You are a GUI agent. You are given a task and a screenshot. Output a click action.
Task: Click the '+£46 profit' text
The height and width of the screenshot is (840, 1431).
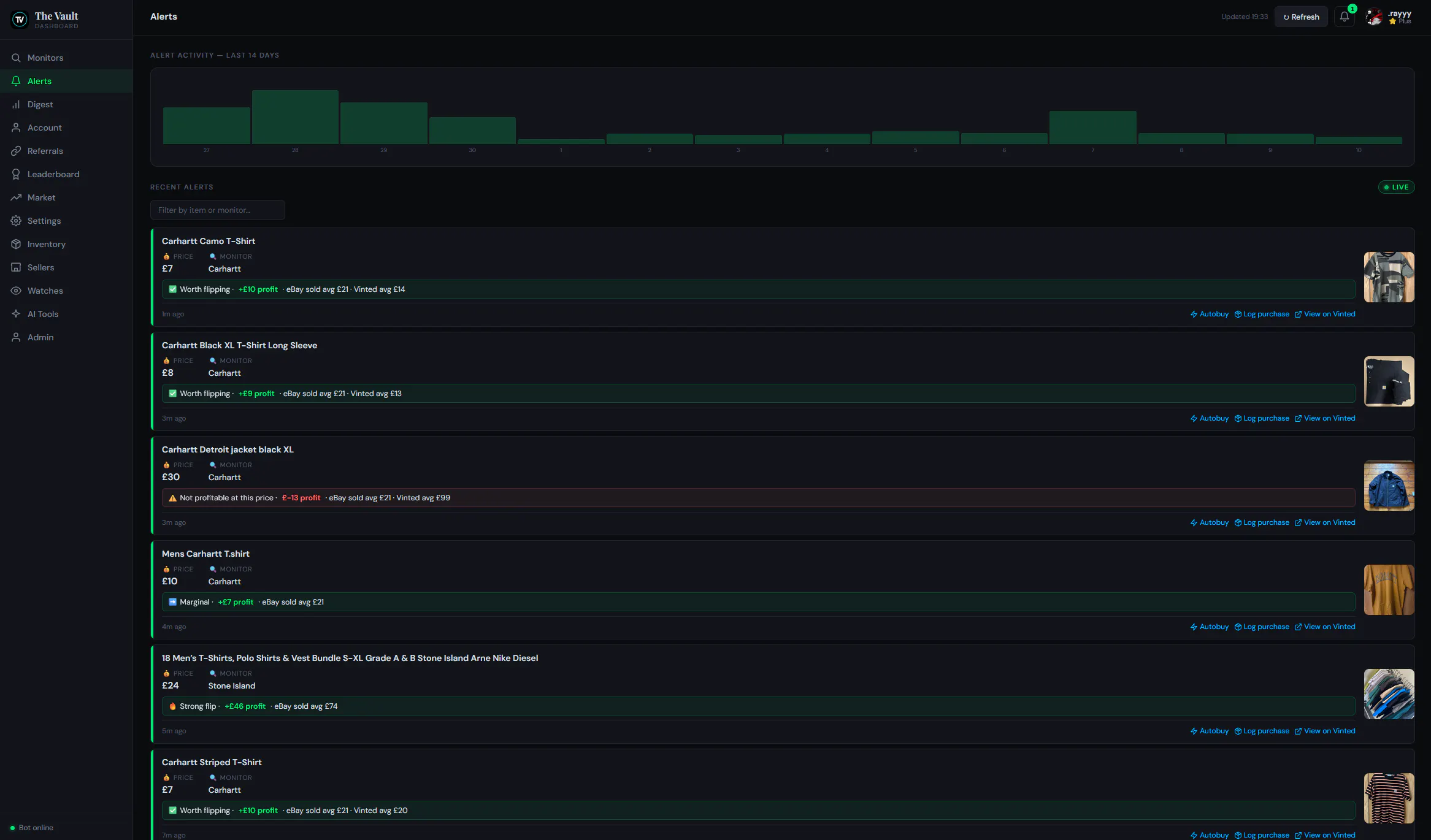245,706
